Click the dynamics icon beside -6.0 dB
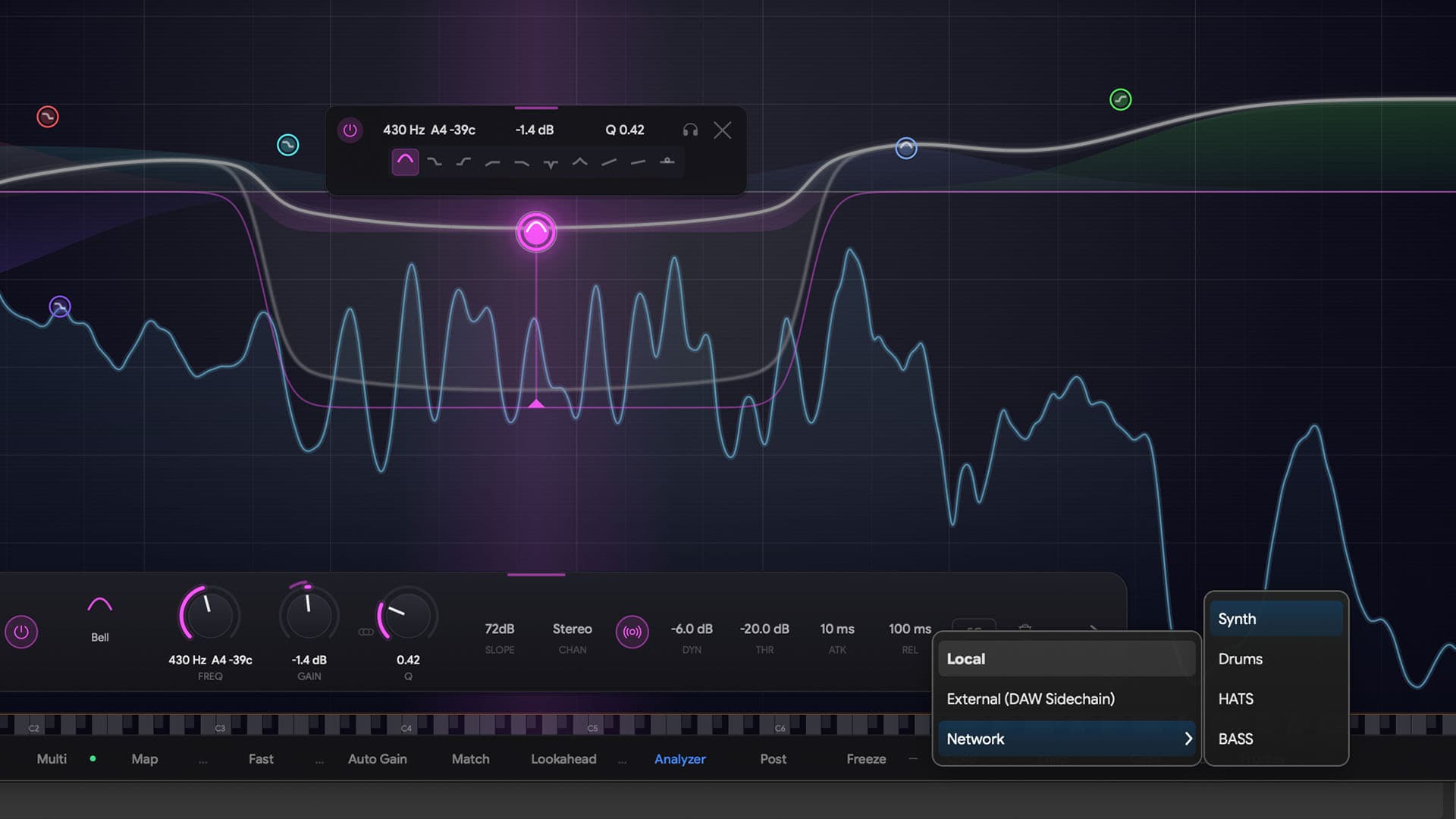 (x=632, y=632)
